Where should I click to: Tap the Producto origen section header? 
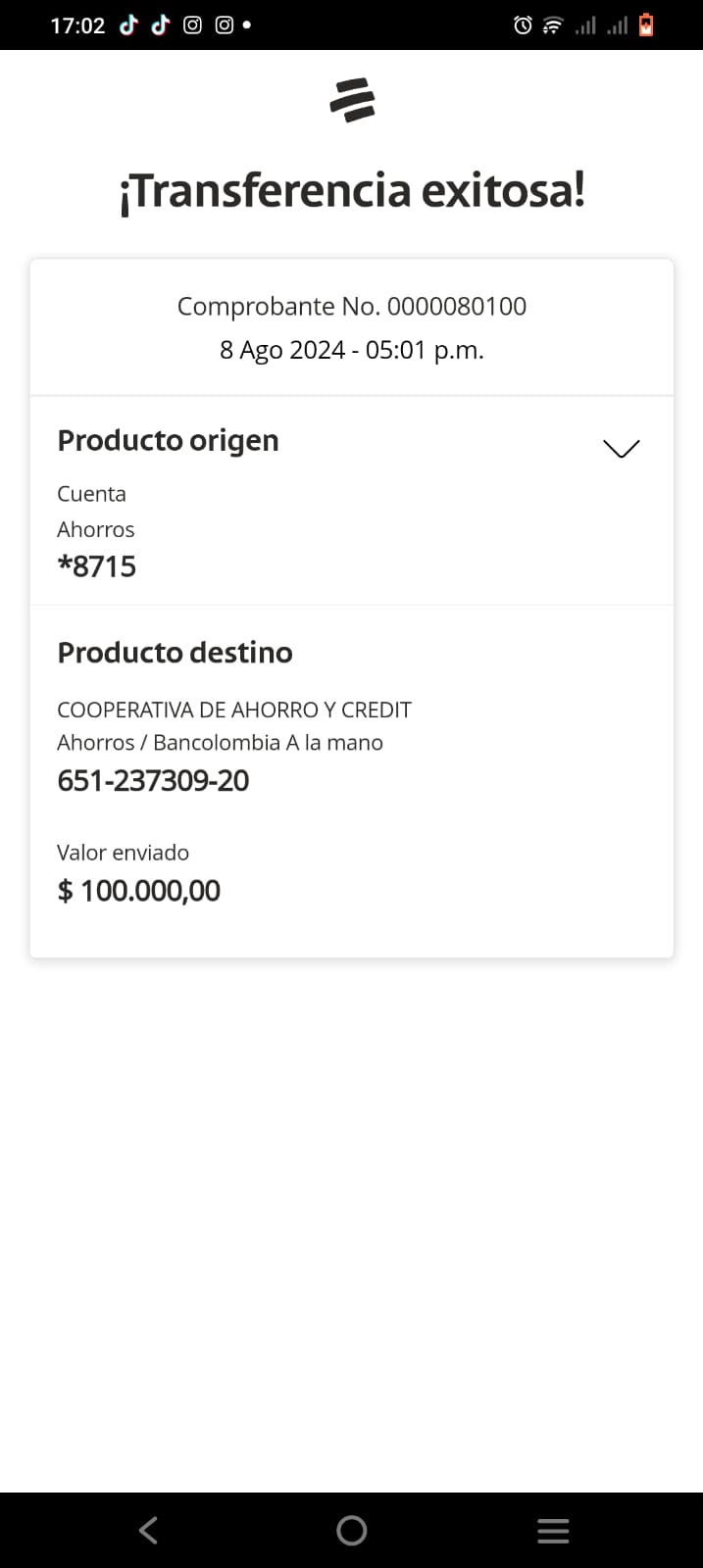click(168, 441)
